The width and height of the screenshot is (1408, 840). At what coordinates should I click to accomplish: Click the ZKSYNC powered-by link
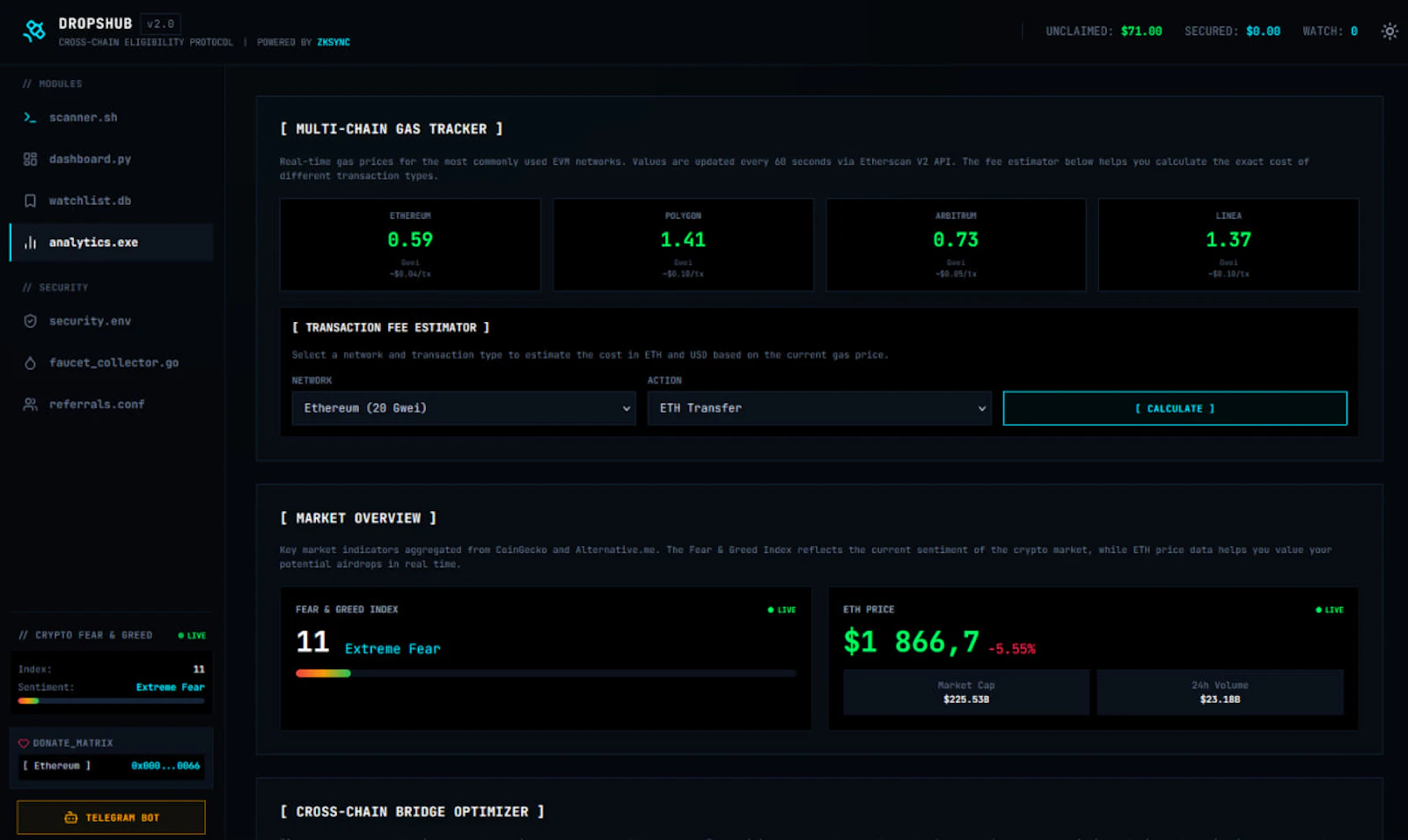[334, 42]
